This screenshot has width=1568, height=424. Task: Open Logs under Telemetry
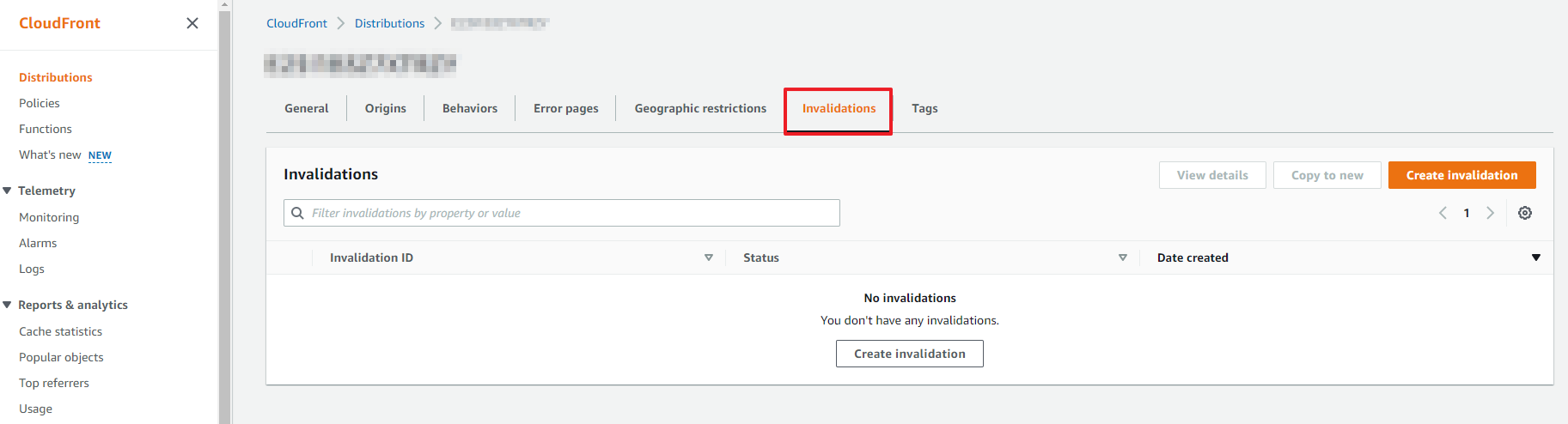tap(32, 269)
